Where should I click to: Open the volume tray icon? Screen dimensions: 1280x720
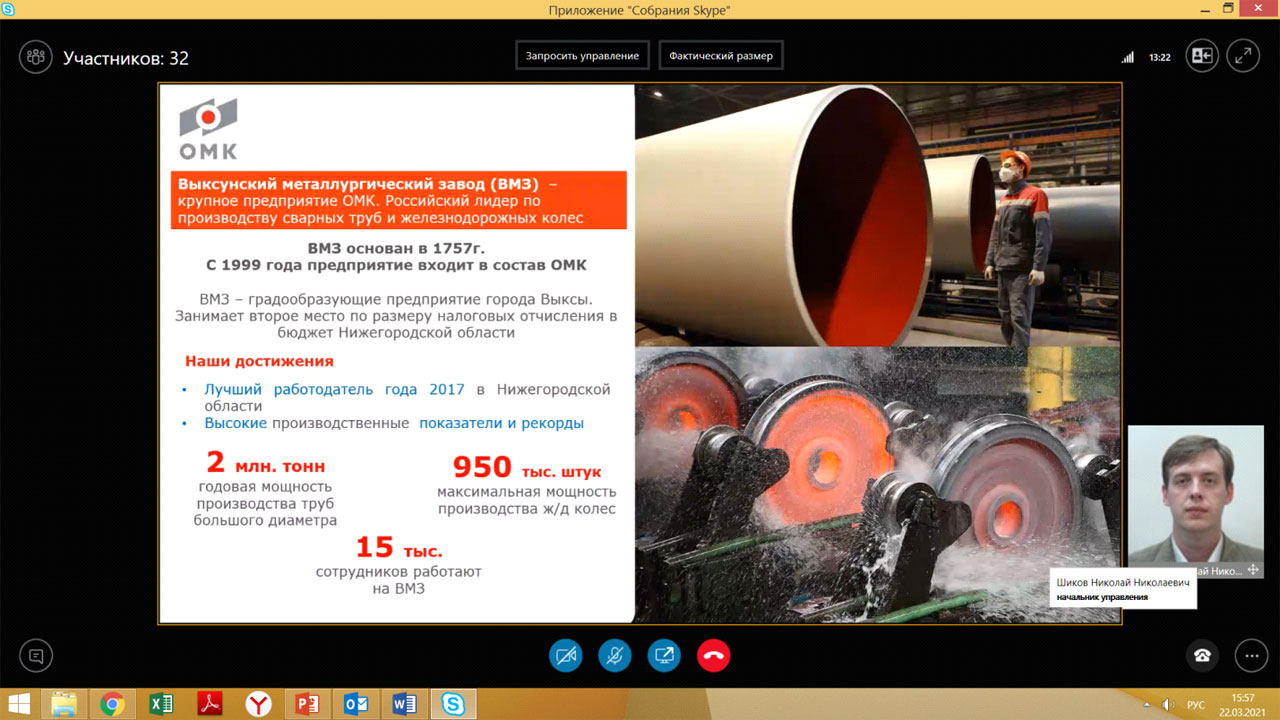[x=1170, y=706]
